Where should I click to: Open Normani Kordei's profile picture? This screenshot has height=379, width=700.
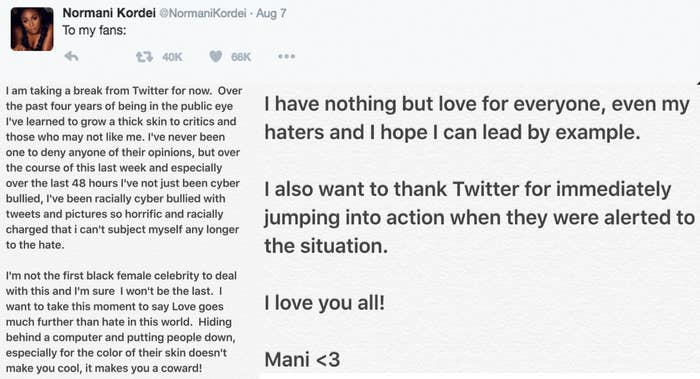coord(32,29)
